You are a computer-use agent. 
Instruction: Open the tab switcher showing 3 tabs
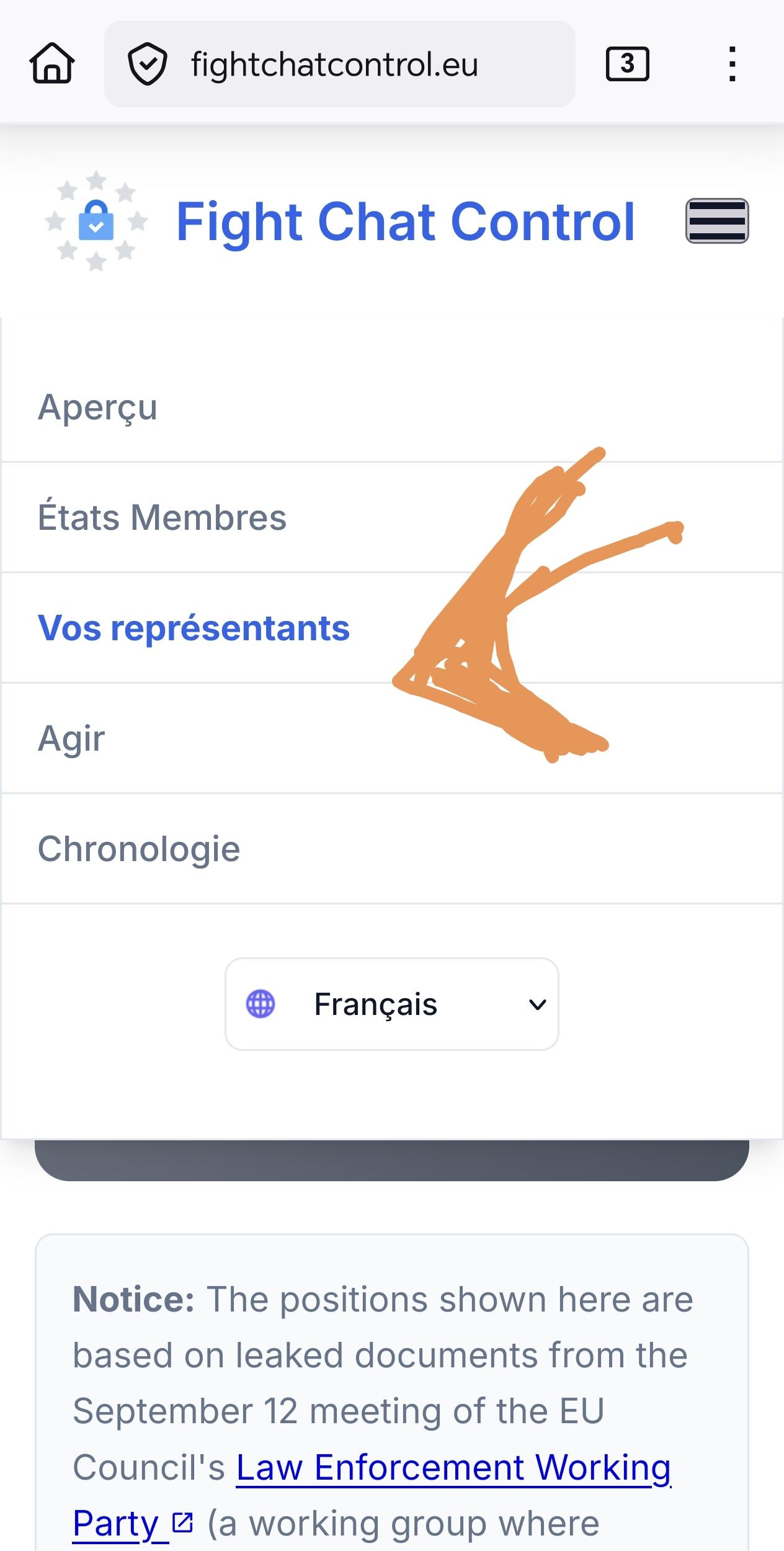pyautogui.click(x=627, y=64)
